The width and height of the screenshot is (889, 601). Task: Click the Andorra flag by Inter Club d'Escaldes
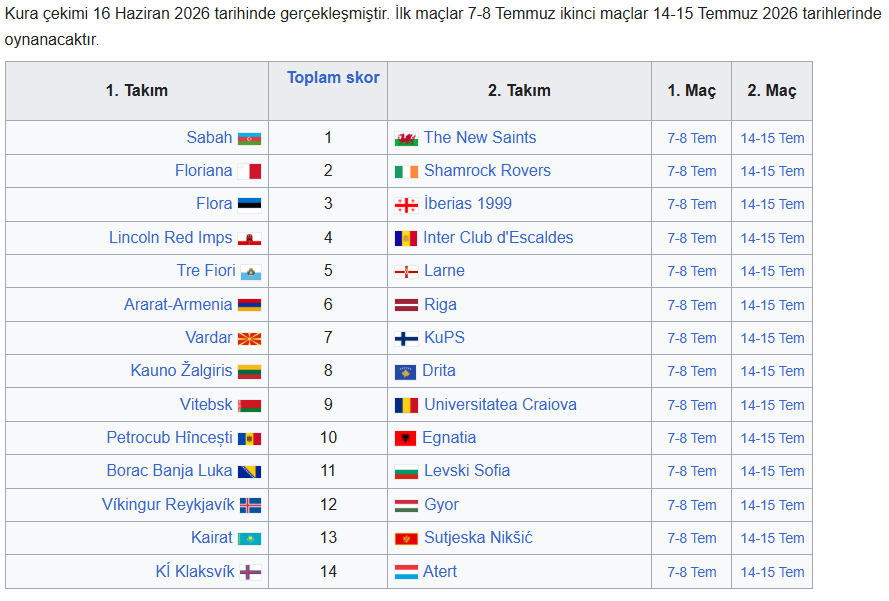point(406,238)
